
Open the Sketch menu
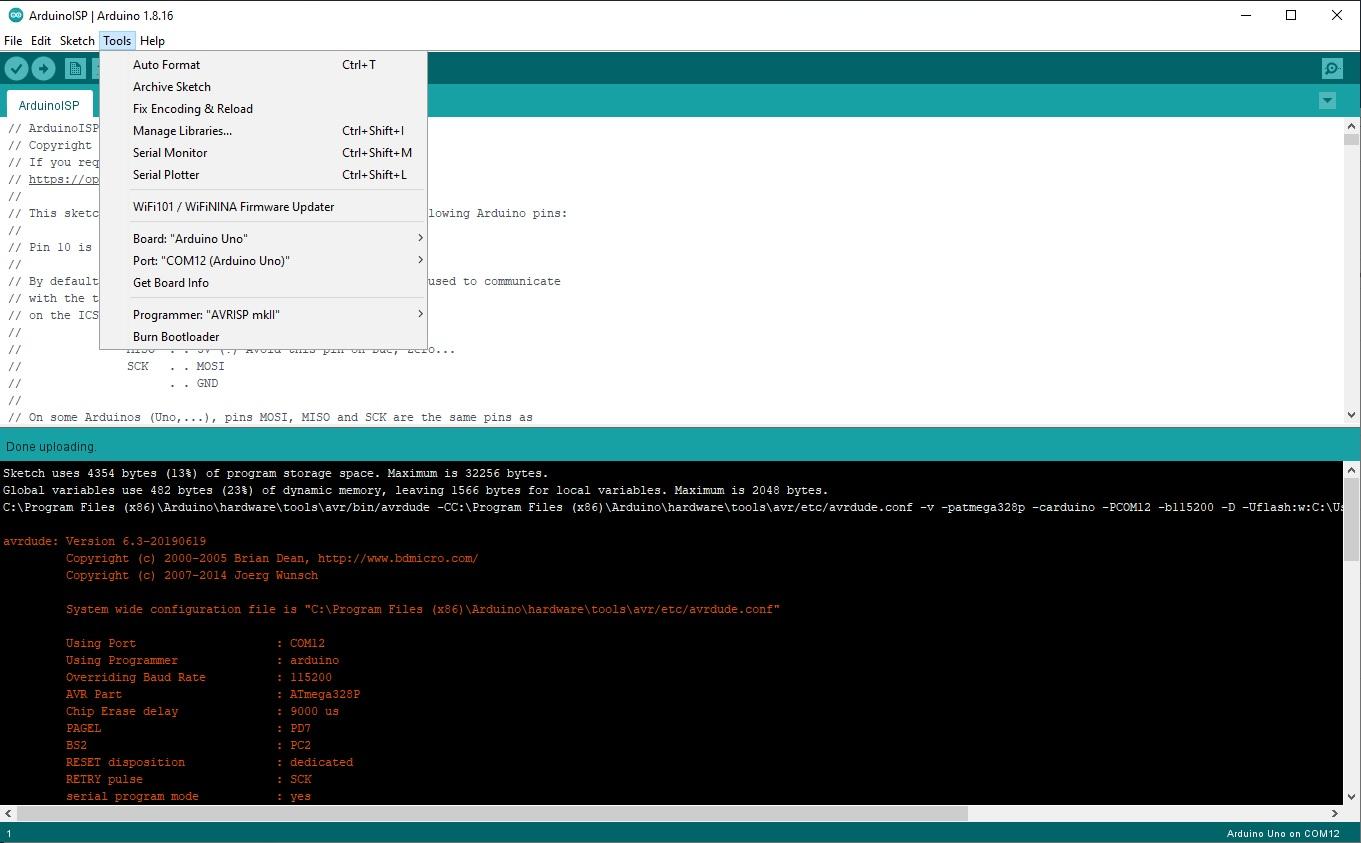click(77, 41)
